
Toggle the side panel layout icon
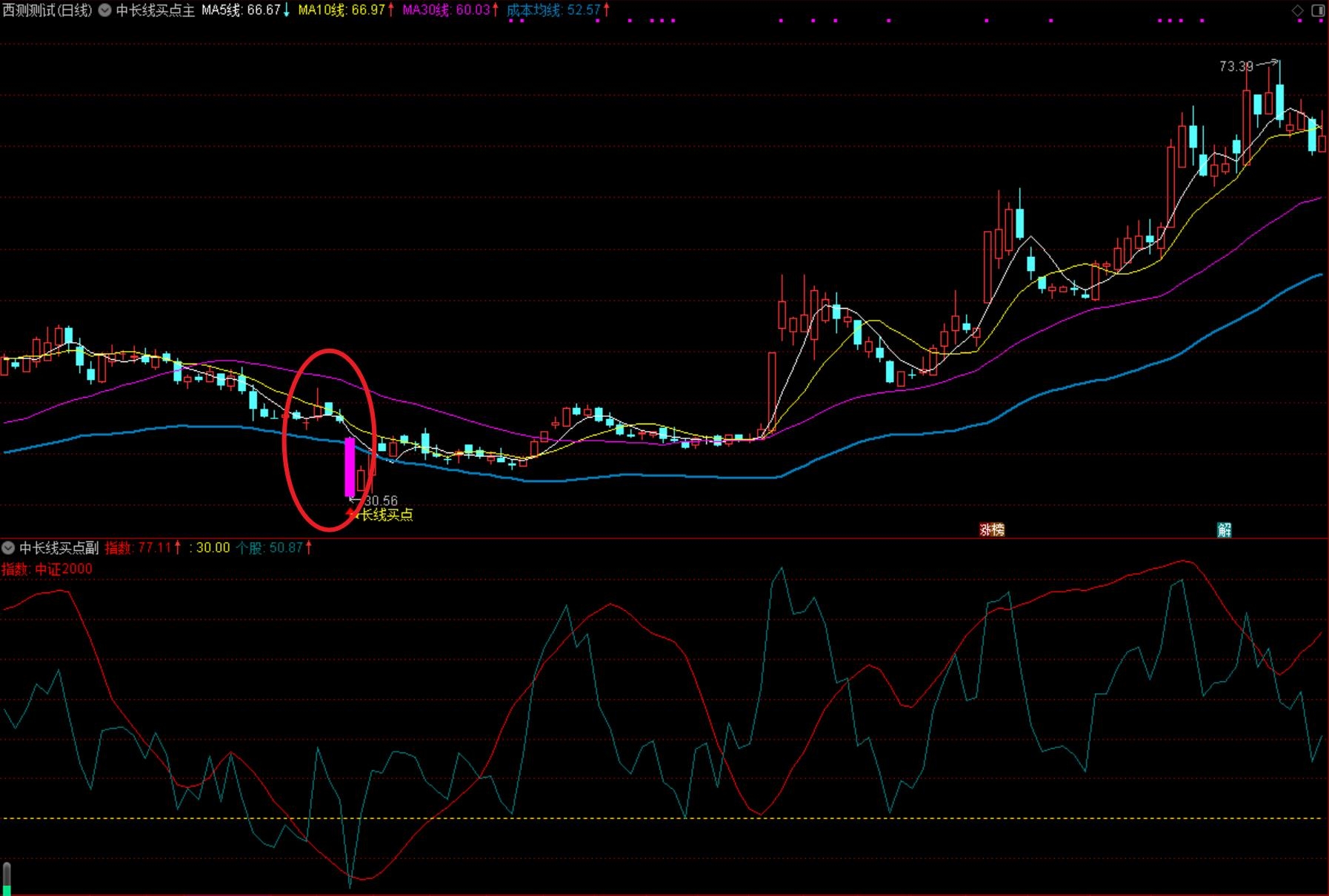tap(1318, 10)
